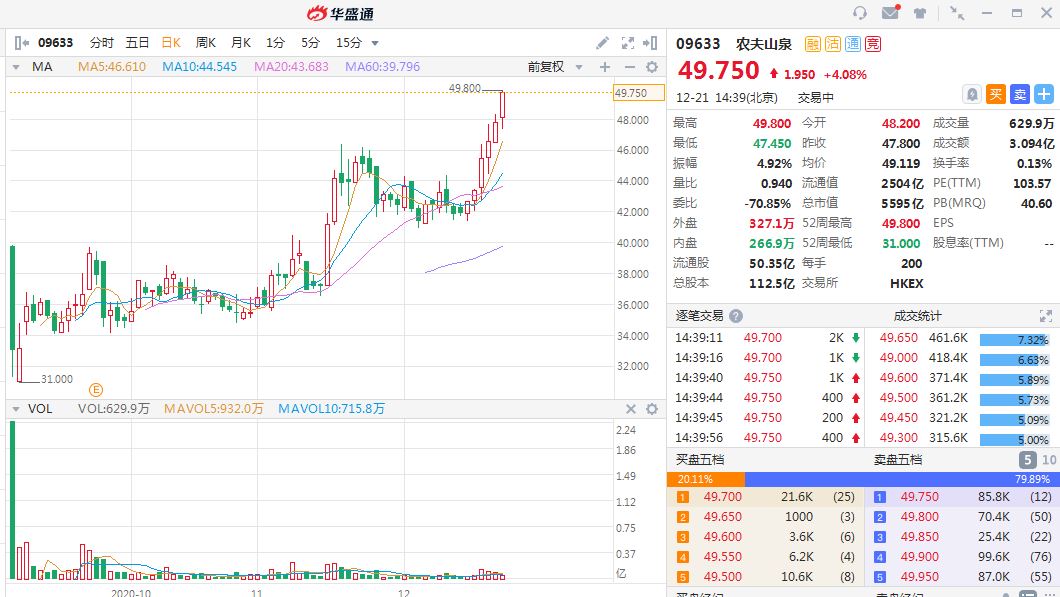Viewport: 1060px width, 597px height.
Task: Click the 农夫山泉 stock name
Action: tap(764, 44)
